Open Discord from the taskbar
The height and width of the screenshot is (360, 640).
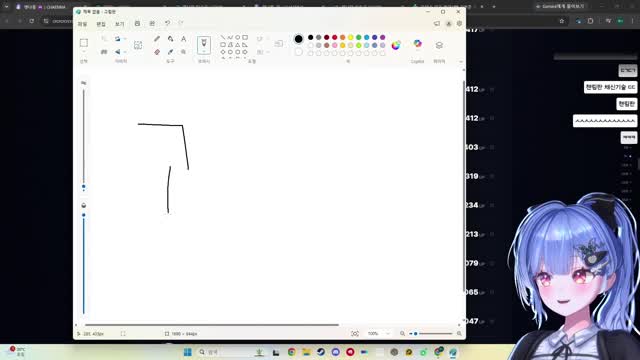tap(336, 352)
